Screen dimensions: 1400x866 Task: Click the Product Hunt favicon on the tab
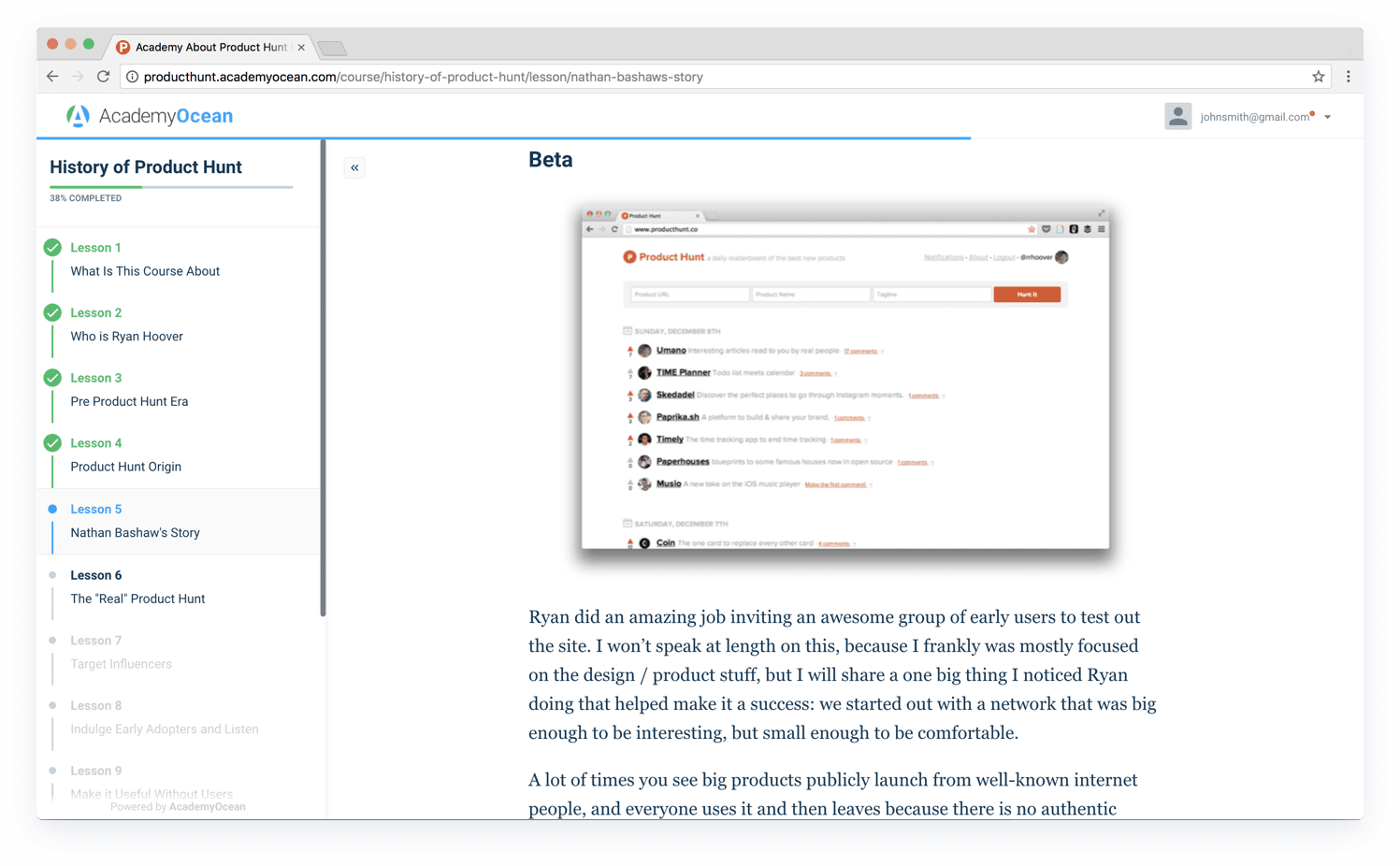click(123, 47)
